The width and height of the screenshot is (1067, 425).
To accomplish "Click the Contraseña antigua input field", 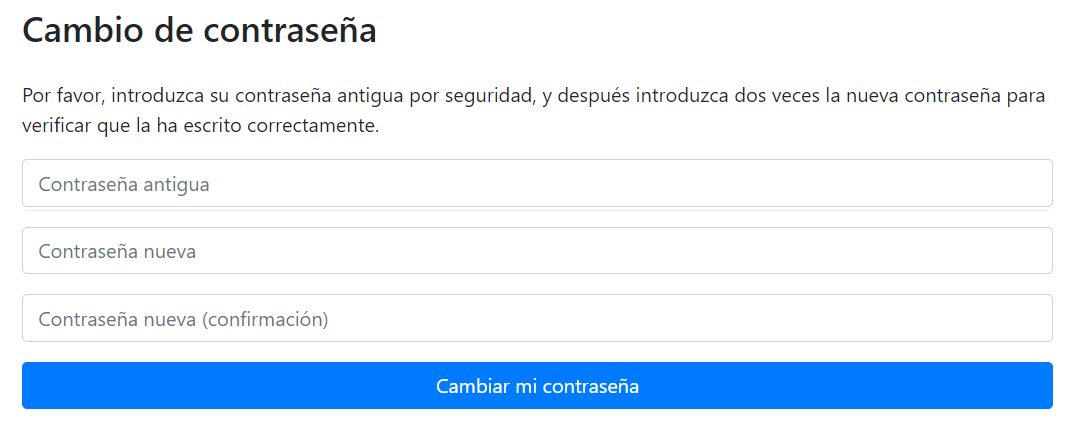I will pos(537,183).
